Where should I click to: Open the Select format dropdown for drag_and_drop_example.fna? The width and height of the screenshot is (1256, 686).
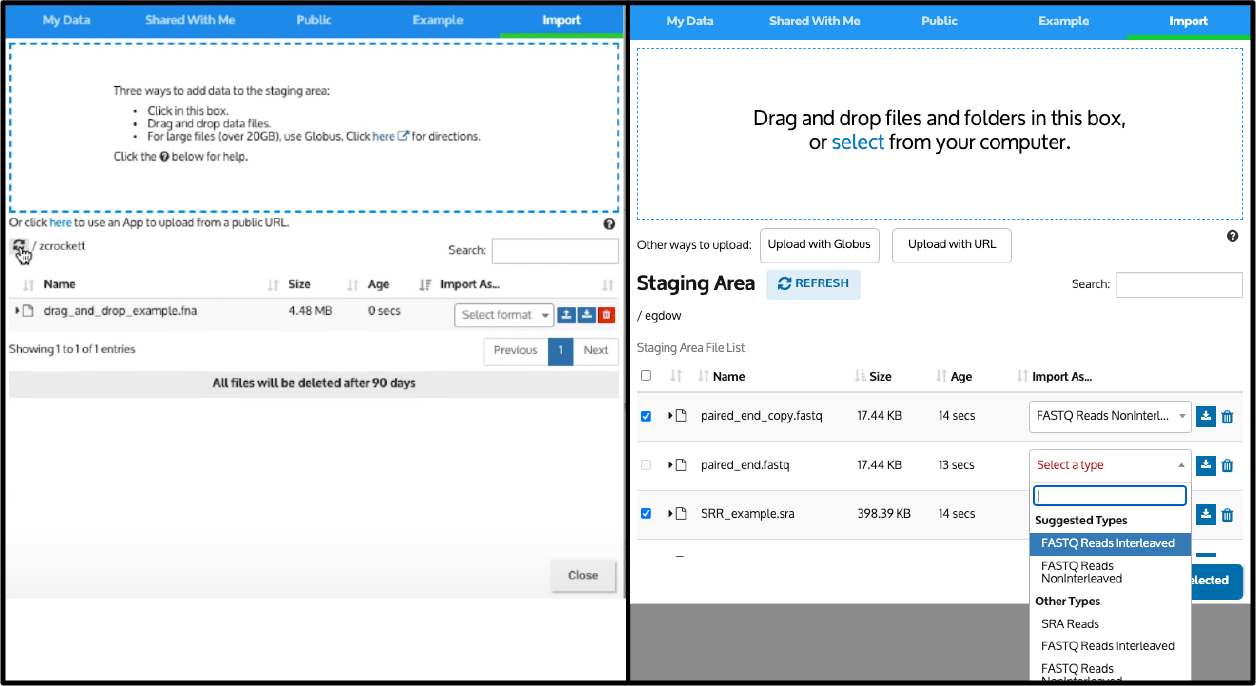coord(504,314)
